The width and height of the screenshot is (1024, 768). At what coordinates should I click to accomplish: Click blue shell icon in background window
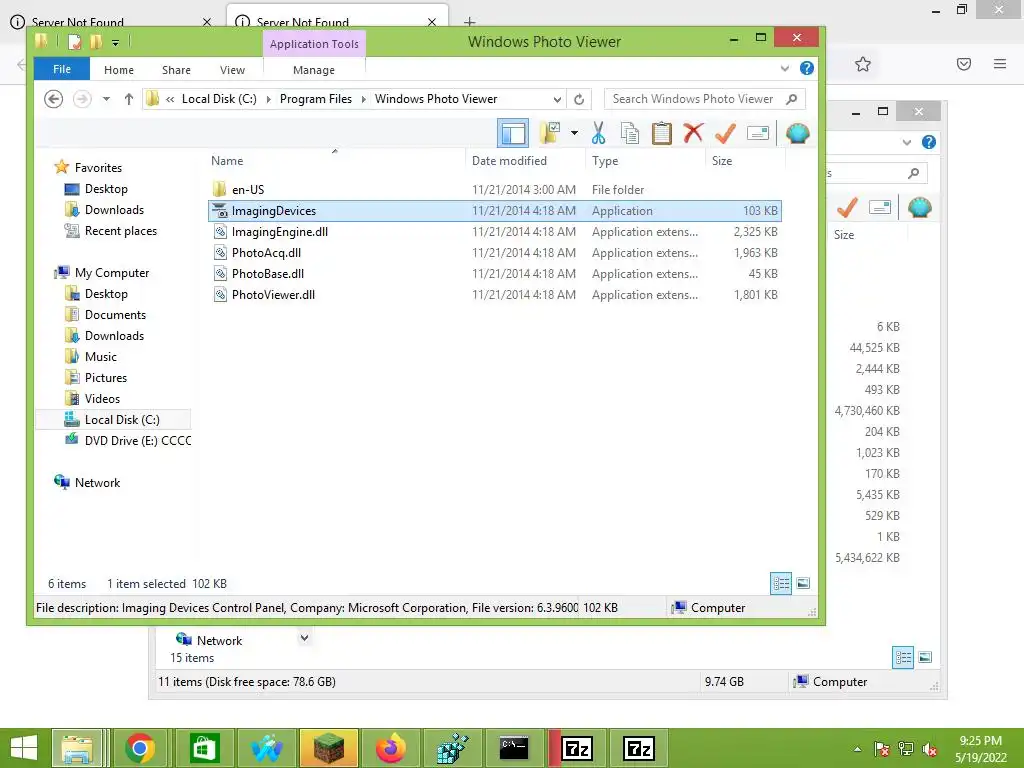coord(920,208)
